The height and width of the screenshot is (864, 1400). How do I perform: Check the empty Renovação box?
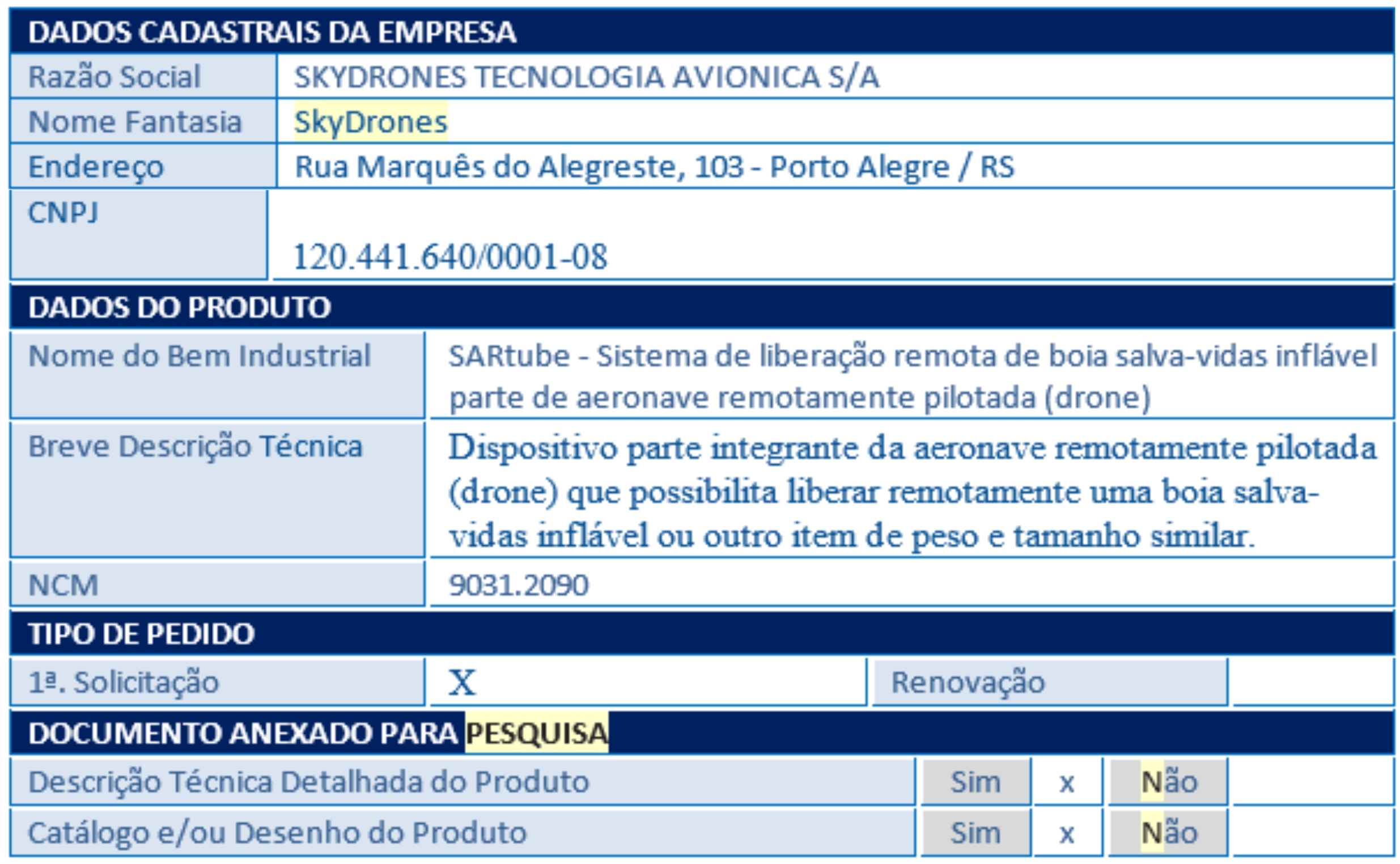(1313, 681)
